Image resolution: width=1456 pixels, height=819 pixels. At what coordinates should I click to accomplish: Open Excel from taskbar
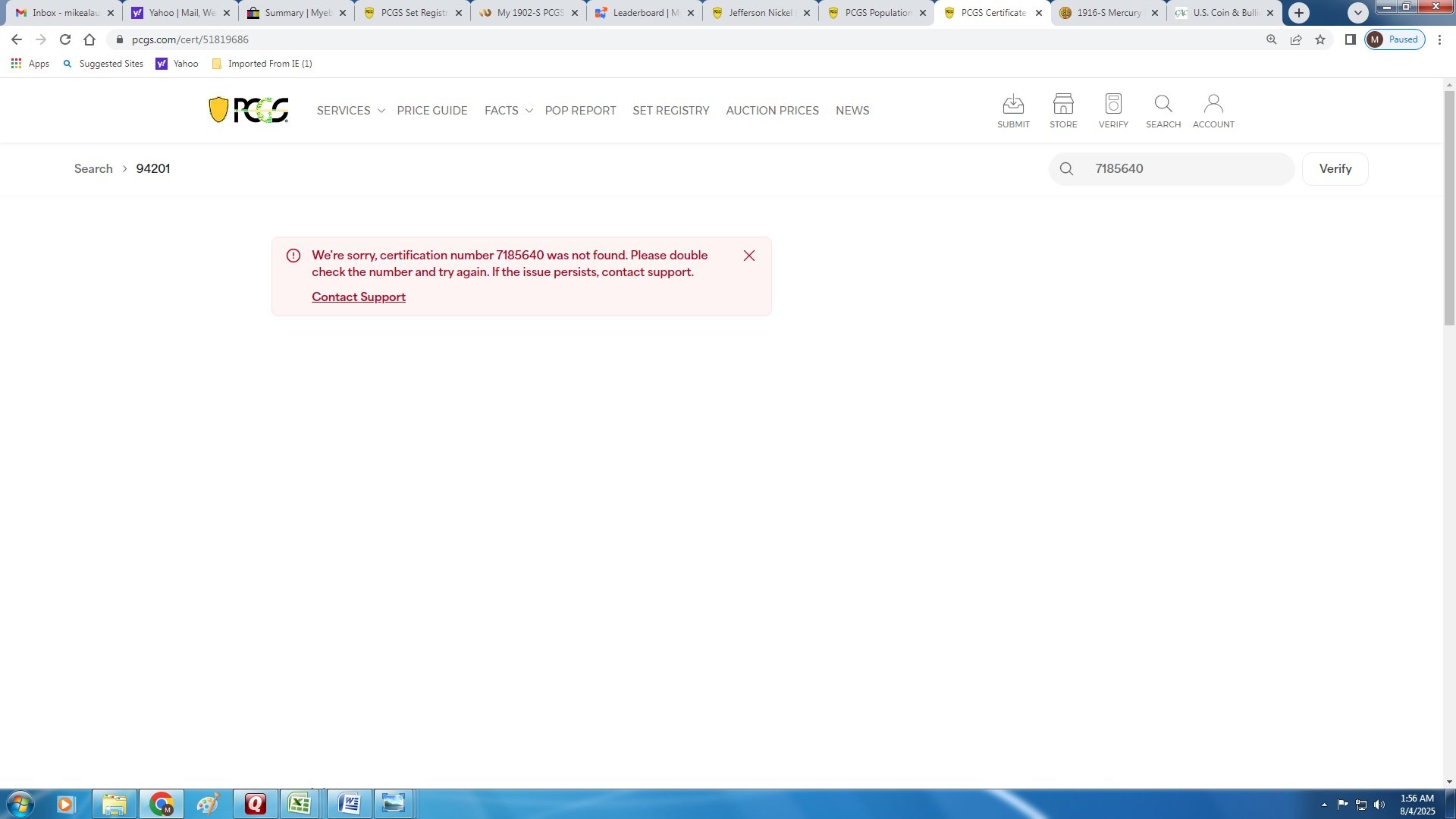click(x=300, y=804)
